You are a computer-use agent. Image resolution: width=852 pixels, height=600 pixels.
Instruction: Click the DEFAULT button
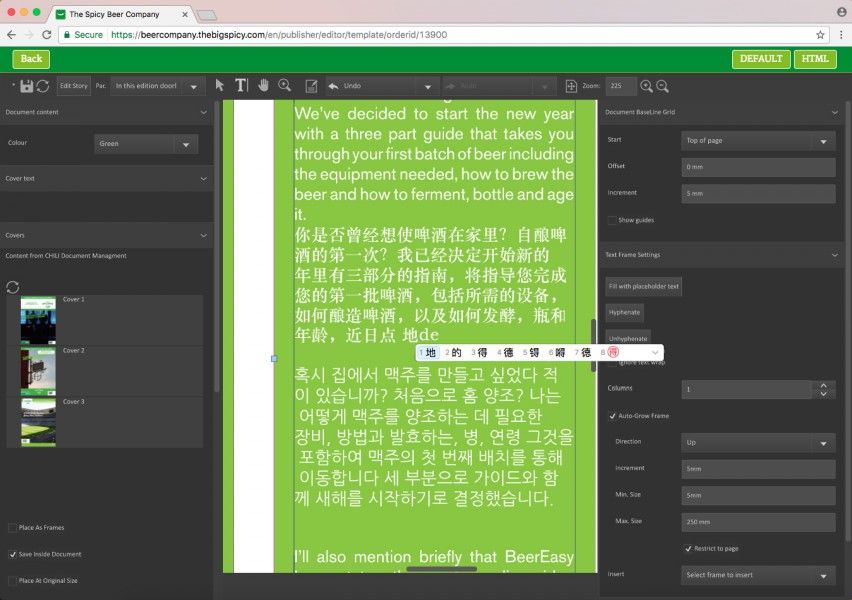tap(761, 59)
